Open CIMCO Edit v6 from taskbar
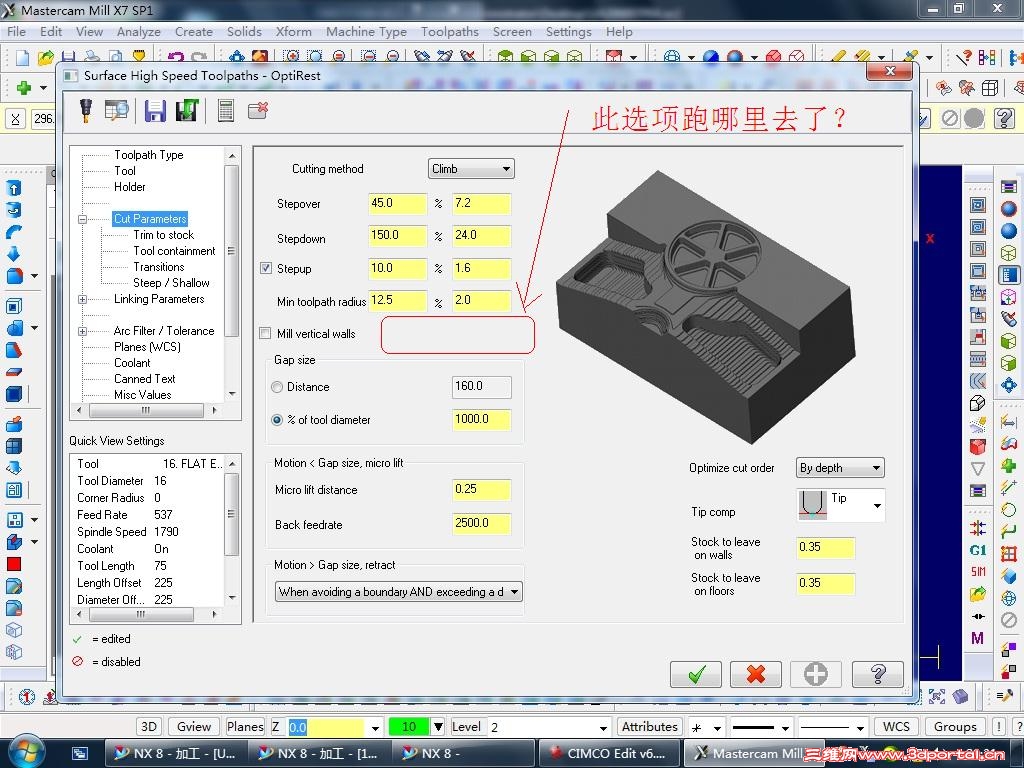 (610, 753)
